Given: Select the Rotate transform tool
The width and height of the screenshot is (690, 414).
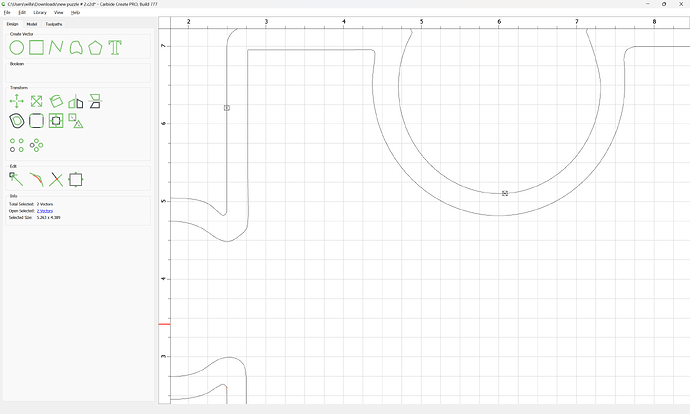Looking at the screenshot, I should [56, 101].
